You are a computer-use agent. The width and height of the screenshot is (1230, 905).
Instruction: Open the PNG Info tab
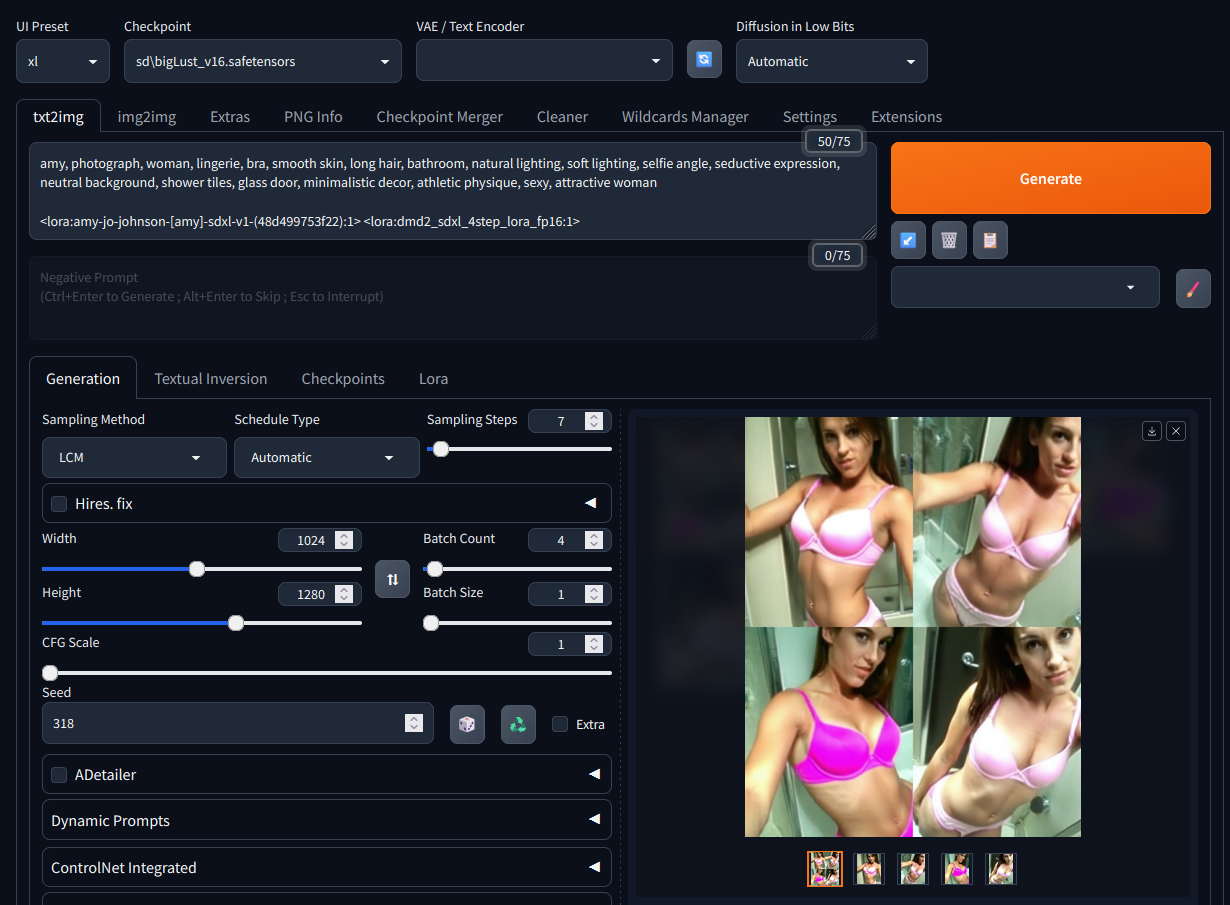(313, 117)
